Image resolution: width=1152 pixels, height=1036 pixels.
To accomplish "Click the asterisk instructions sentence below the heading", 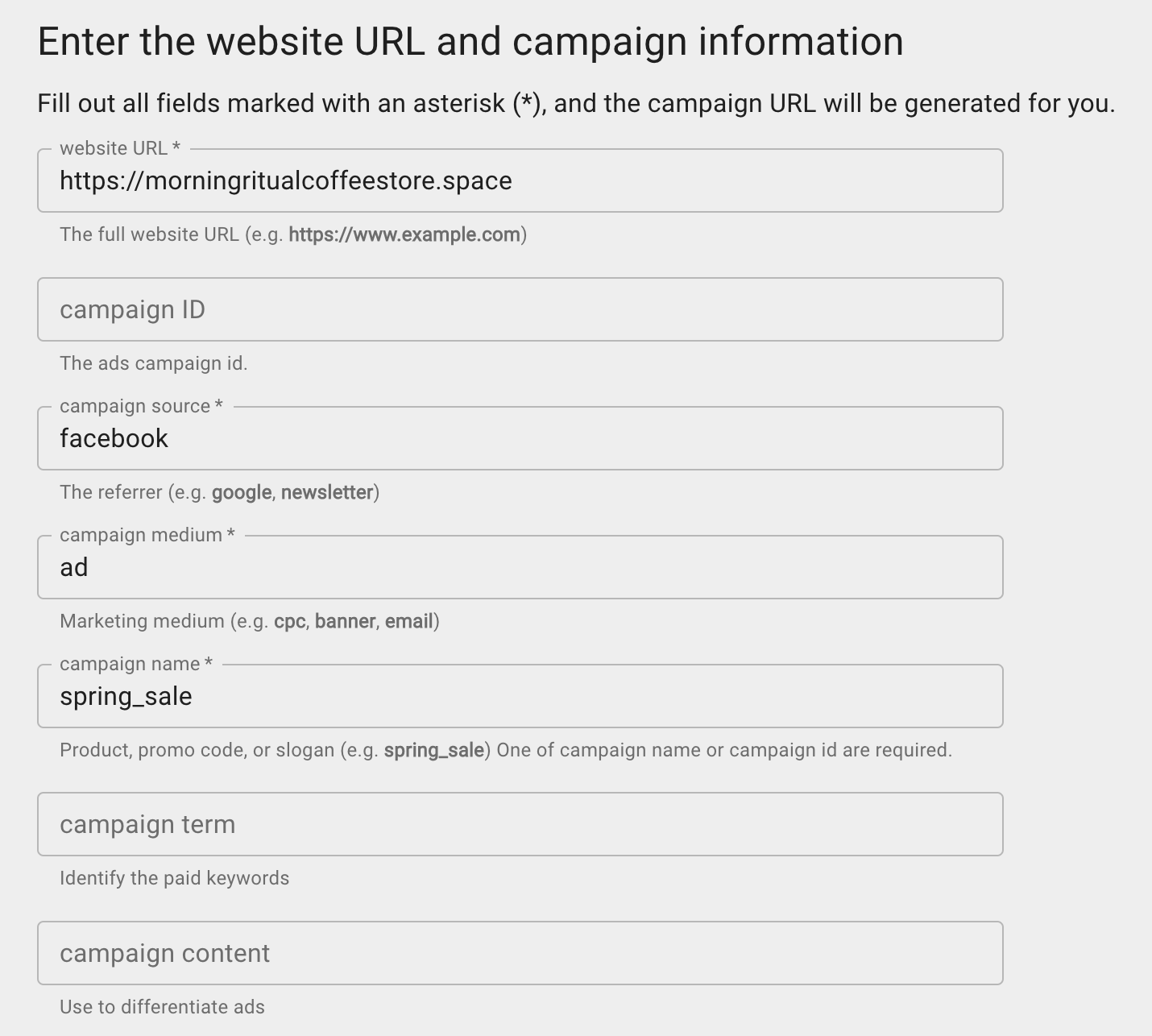I will pyautogui.click(x=577, y=103).
